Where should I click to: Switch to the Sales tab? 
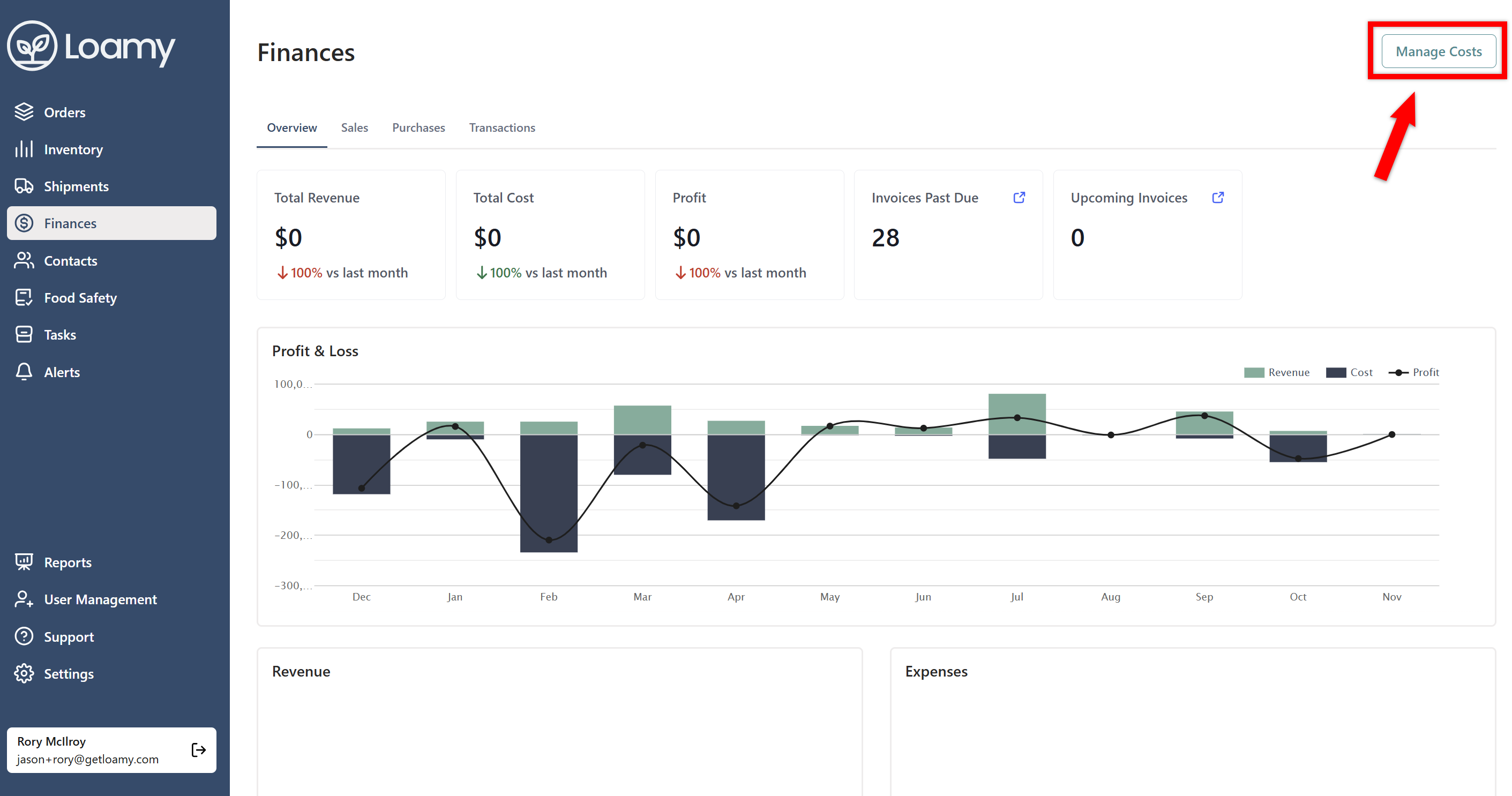tap(355, 127)
